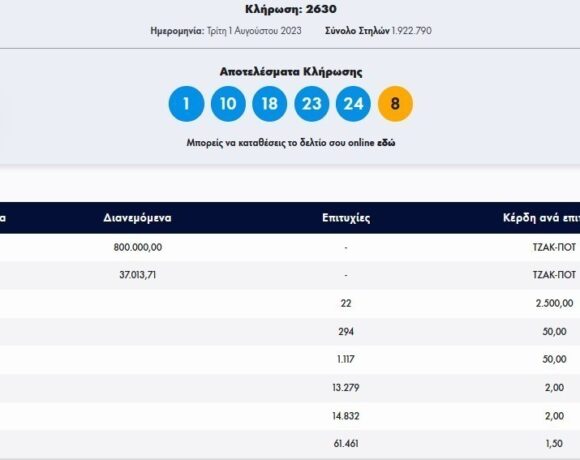Click the date 'Τρίτη 1 Αυγούστου 2023'
This screenshot has height=460, width=580.
click(x=254, y=31)
